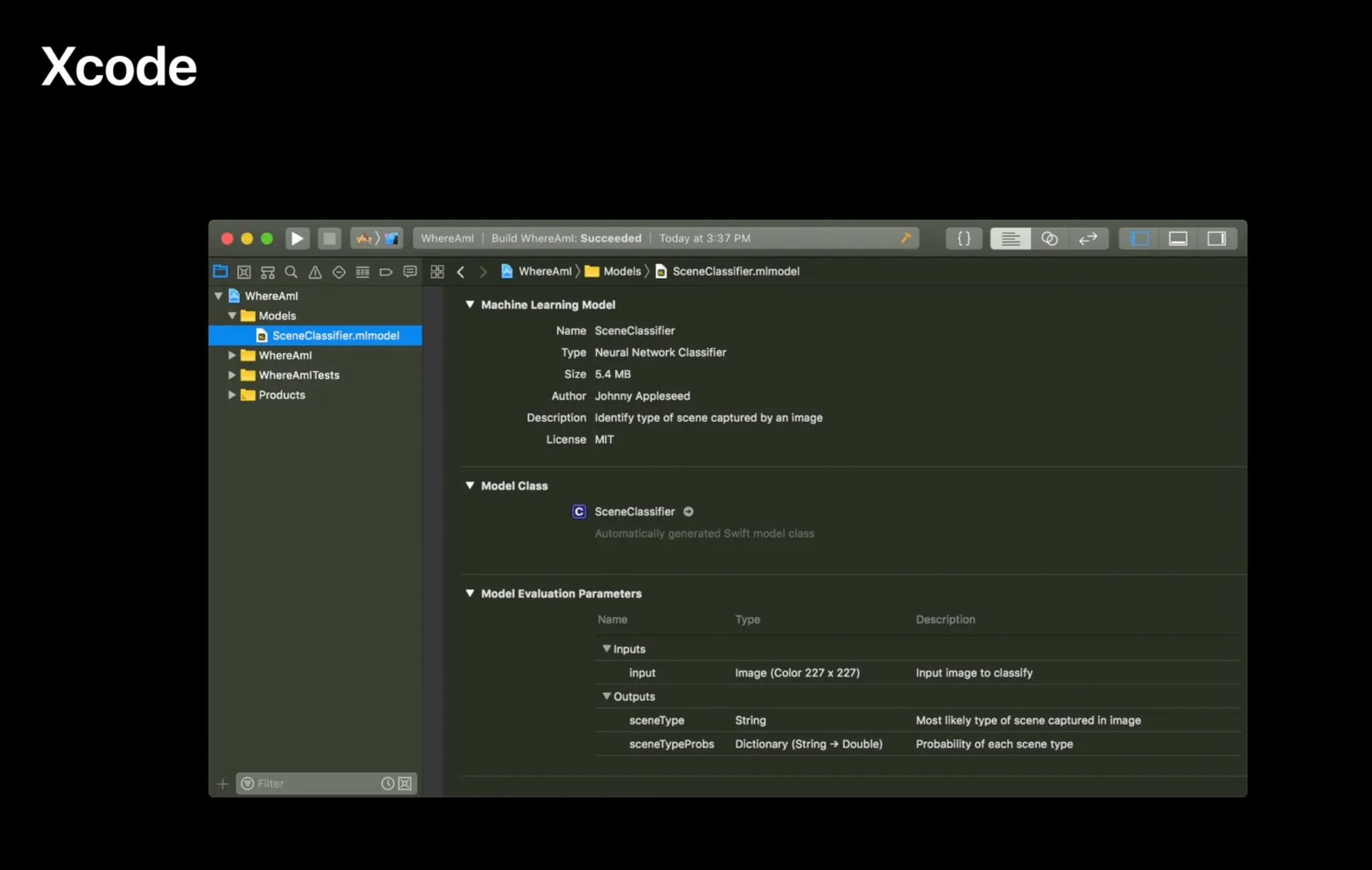Expand the Products folder
Screen dimensions: 1372x870
pos(232,395)
